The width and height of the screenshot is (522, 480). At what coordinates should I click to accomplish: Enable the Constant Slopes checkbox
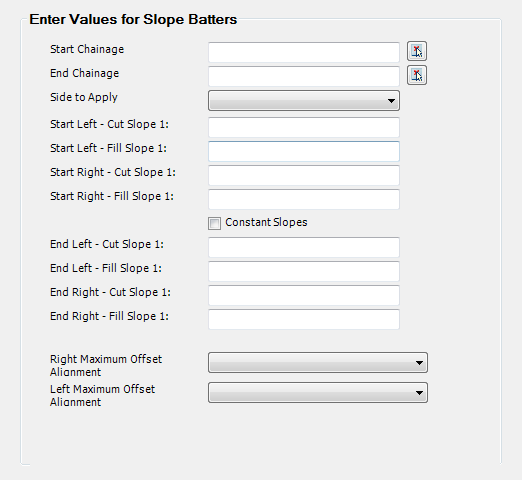coord(214,223)
